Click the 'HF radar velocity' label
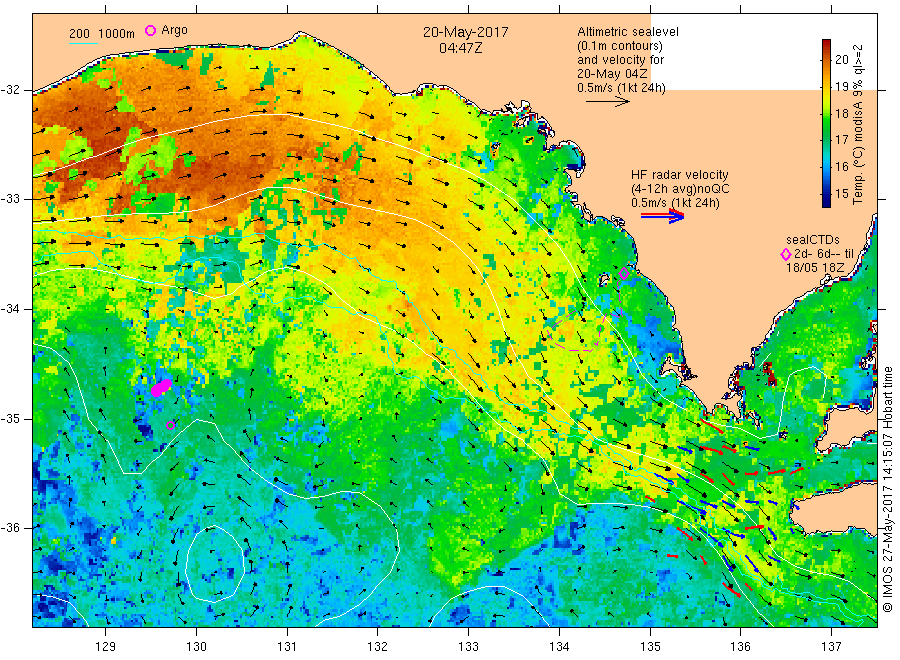The image size is (900, 660). coord(680,174)
